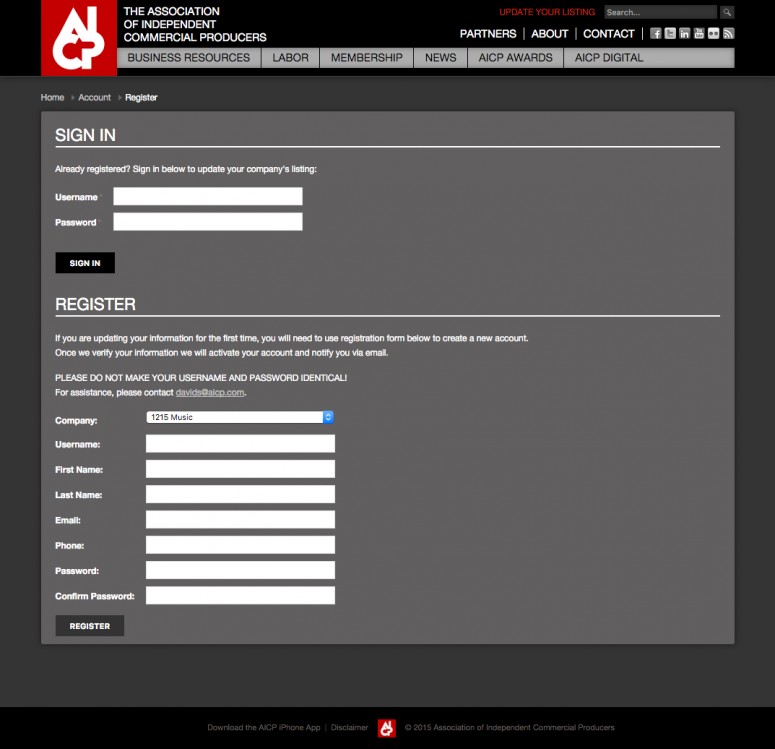Screen dimensions: 775x749
Task: Click The Association of Independent Commercial Producers title
Action: click(x=195, y=24)
